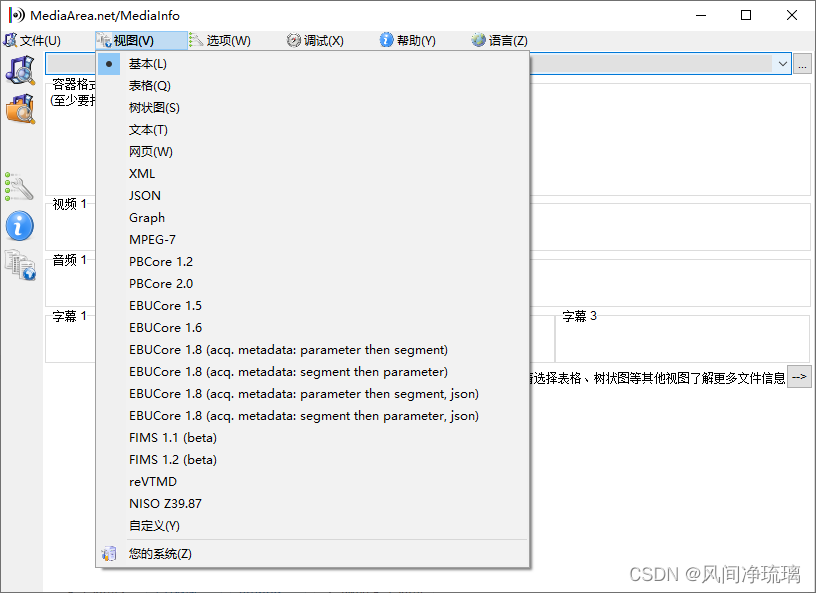The height and width of the screenshot is (593, 816).
Task: Select the 基本(L) view option
Action: 312,64
